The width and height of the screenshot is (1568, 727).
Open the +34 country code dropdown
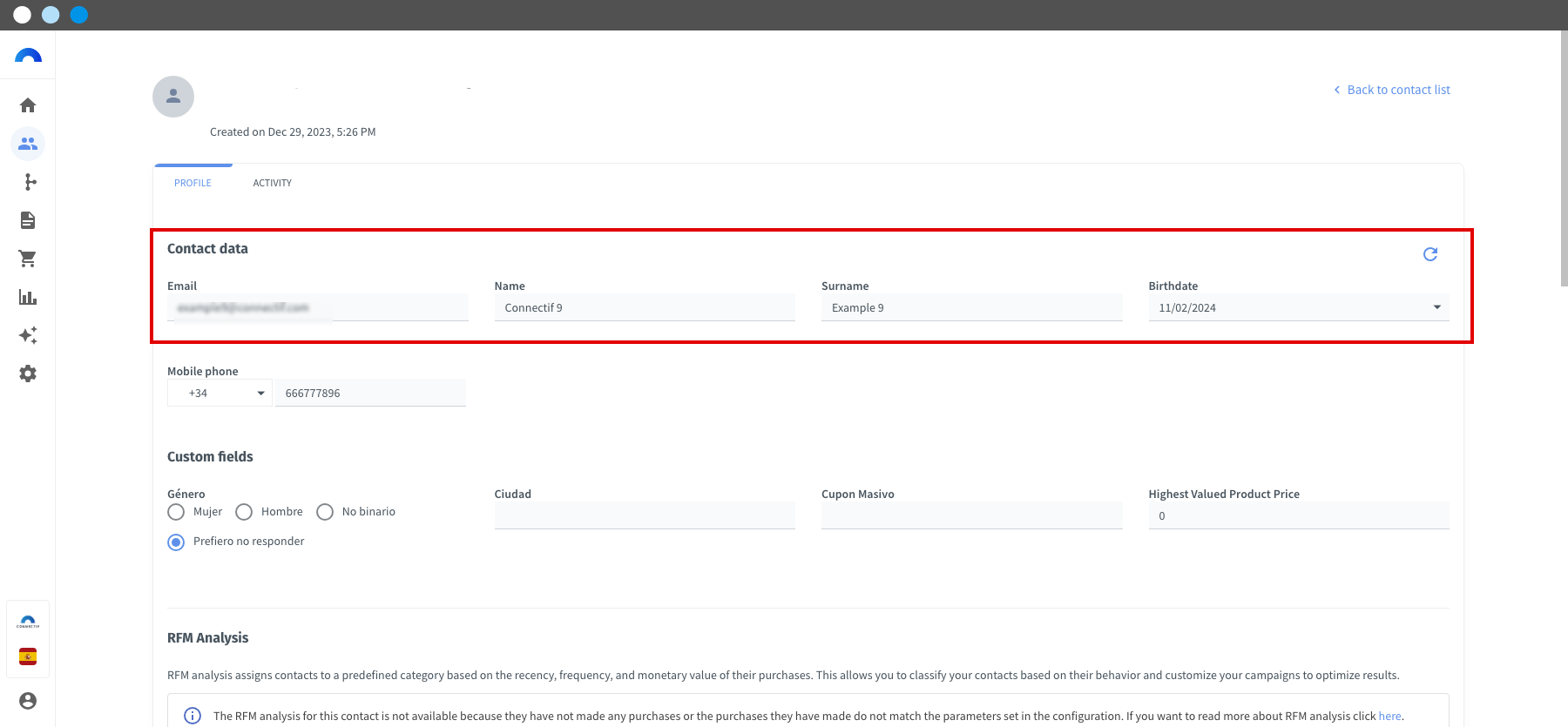click(220, 394)
